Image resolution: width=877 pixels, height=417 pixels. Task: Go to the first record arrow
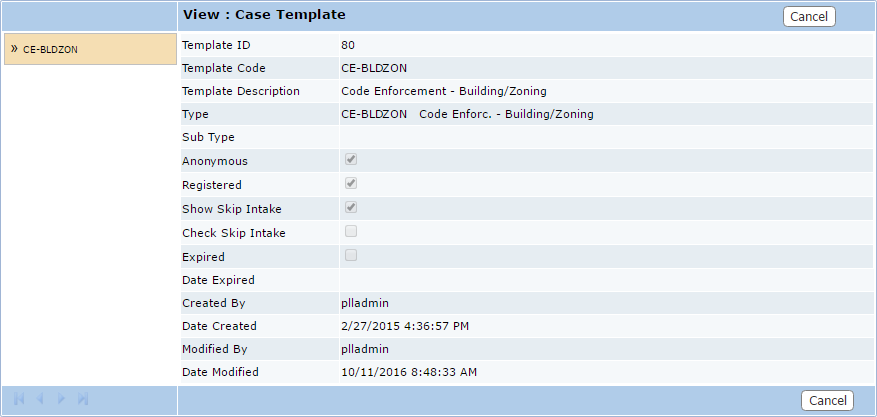tap(19, 399)
